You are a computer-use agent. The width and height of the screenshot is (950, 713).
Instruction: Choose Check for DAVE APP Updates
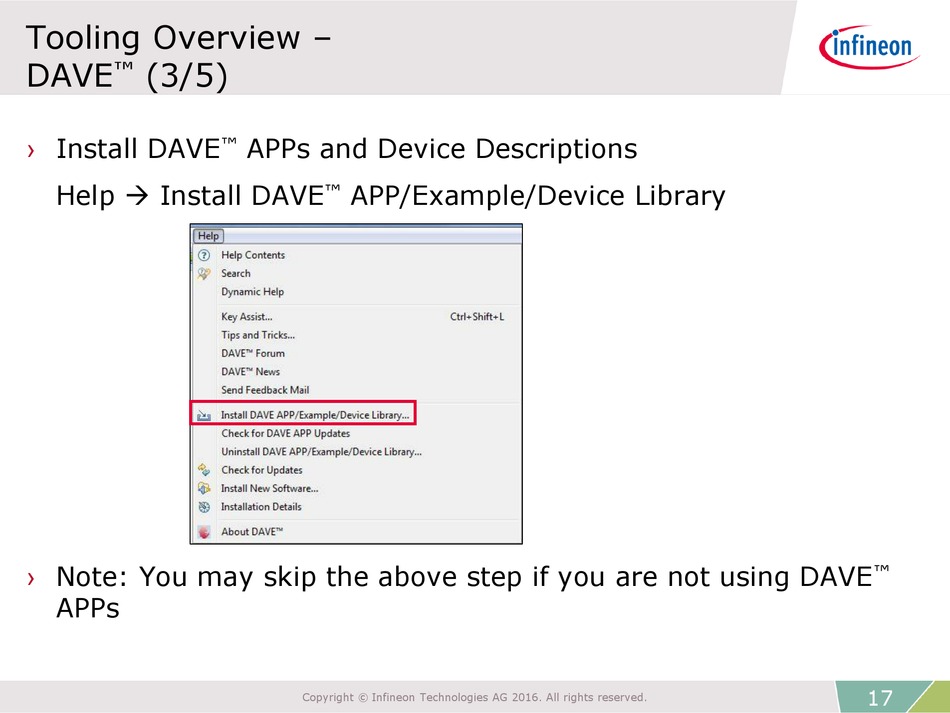[285, 433]
